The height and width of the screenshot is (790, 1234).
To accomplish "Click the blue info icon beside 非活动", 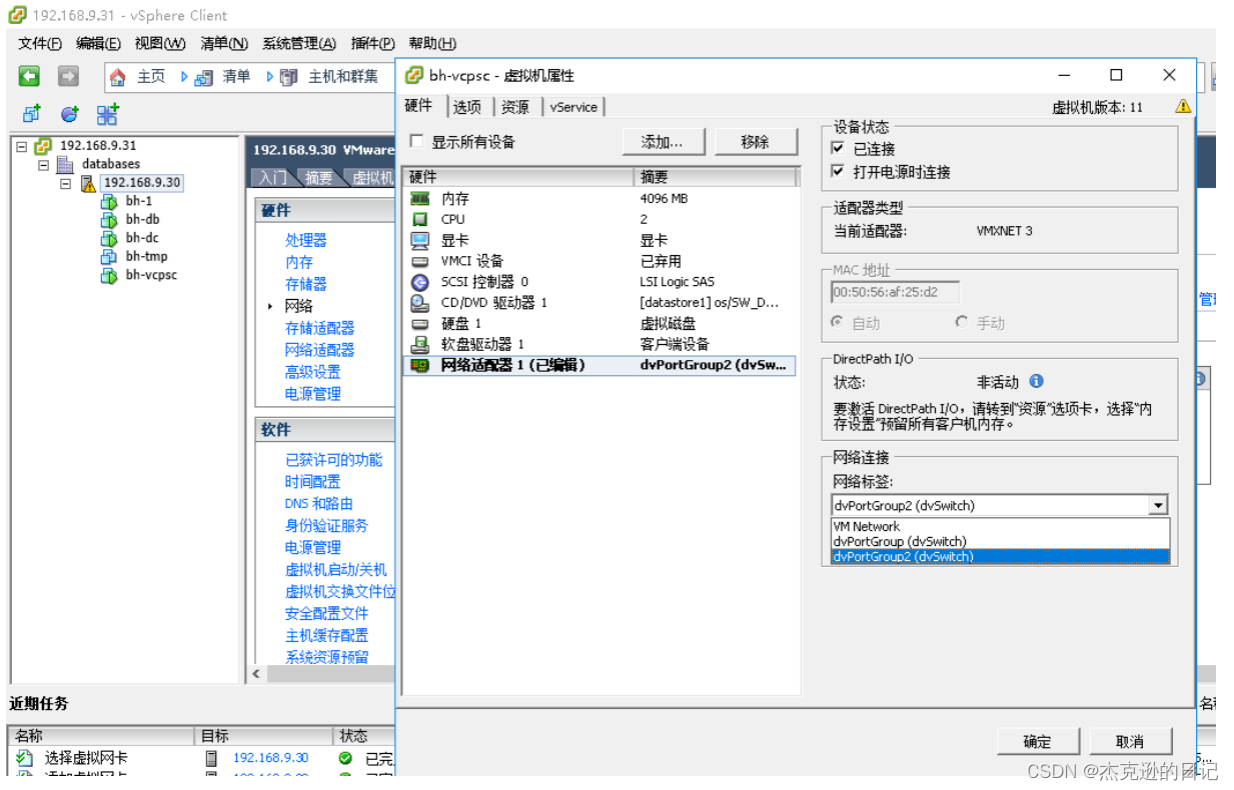I will (x=1036, y=381).
